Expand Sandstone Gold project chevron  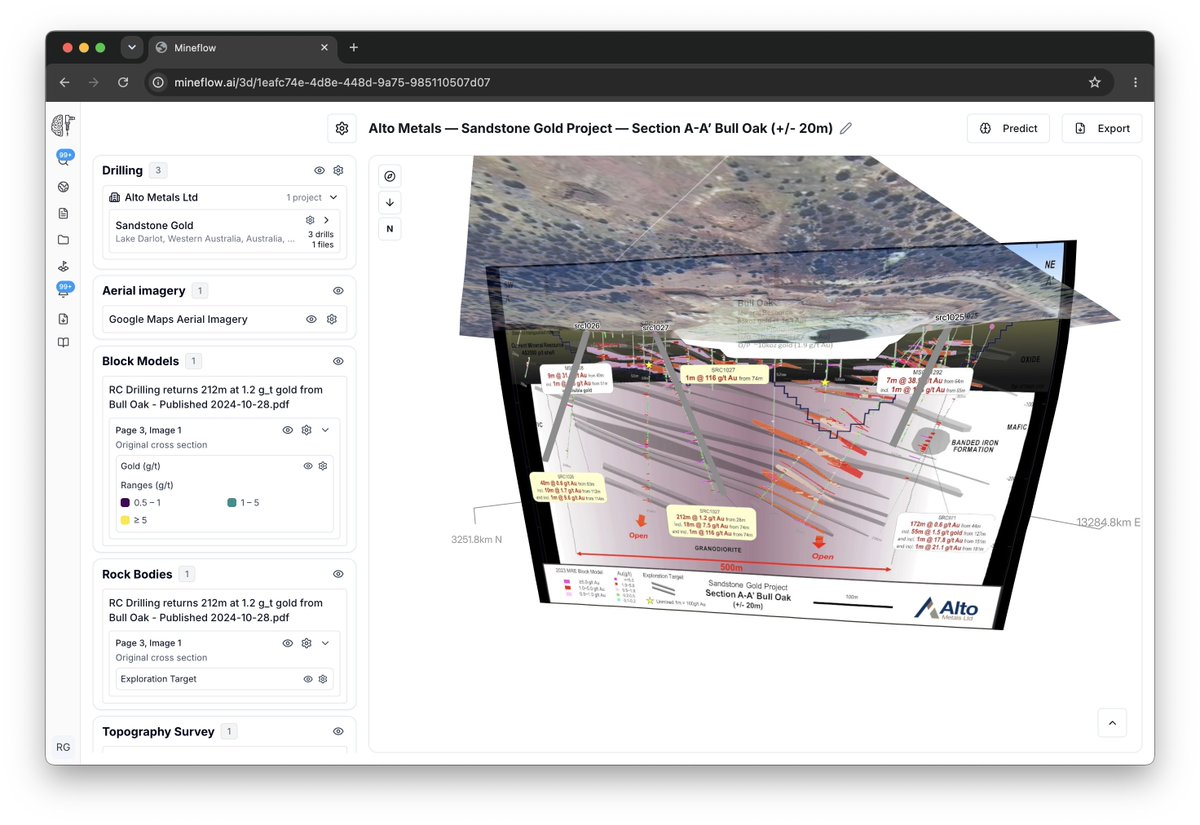326,220
